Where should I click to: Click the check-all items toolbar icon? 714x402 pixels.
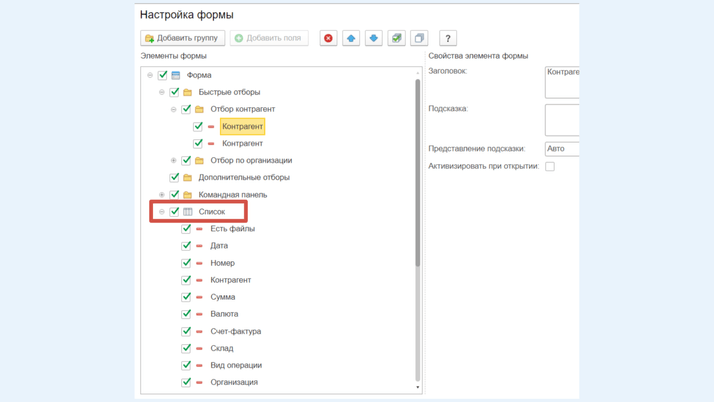click(397, 38)
